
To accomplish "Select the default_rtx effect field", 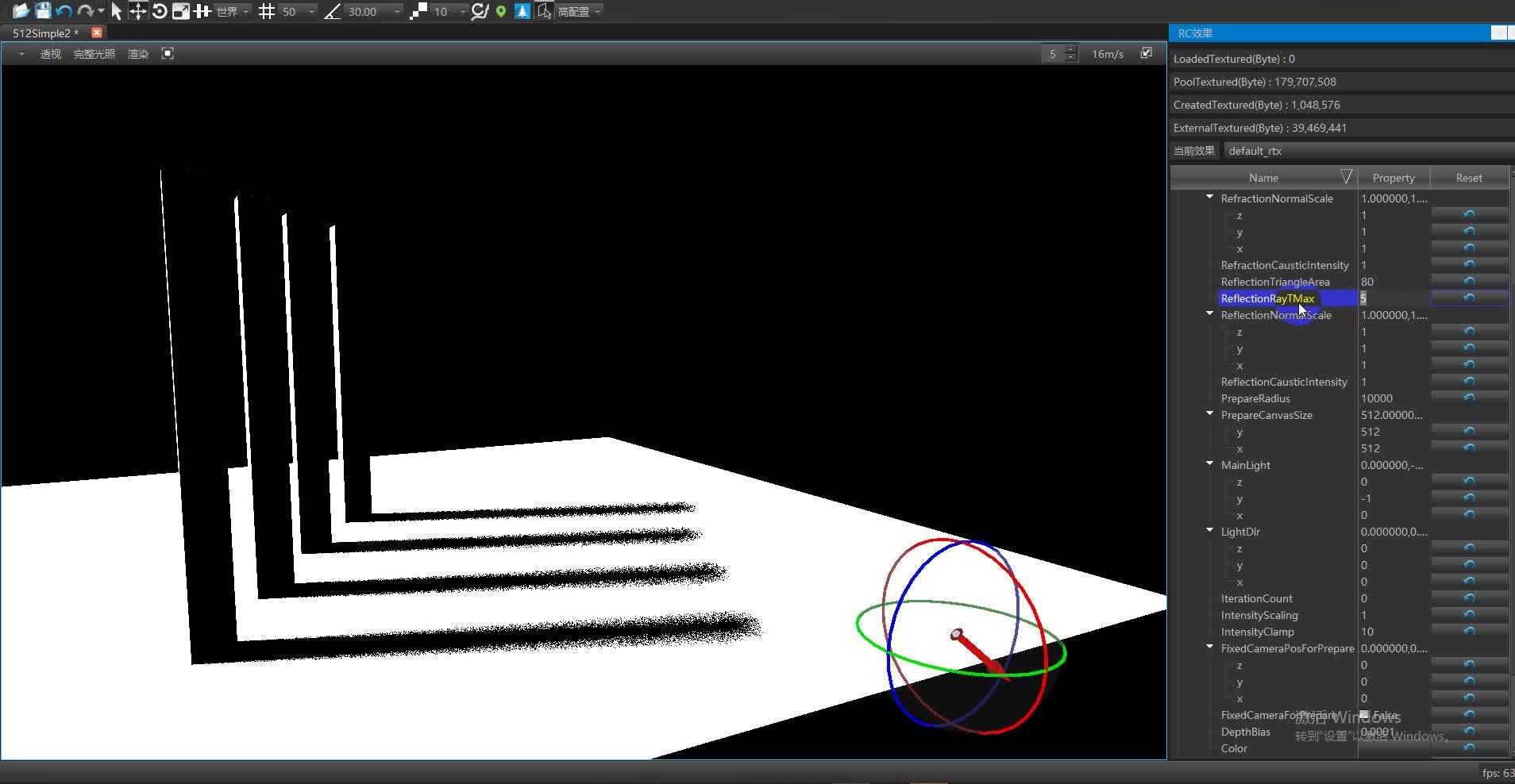I will tap(1257, 150).
